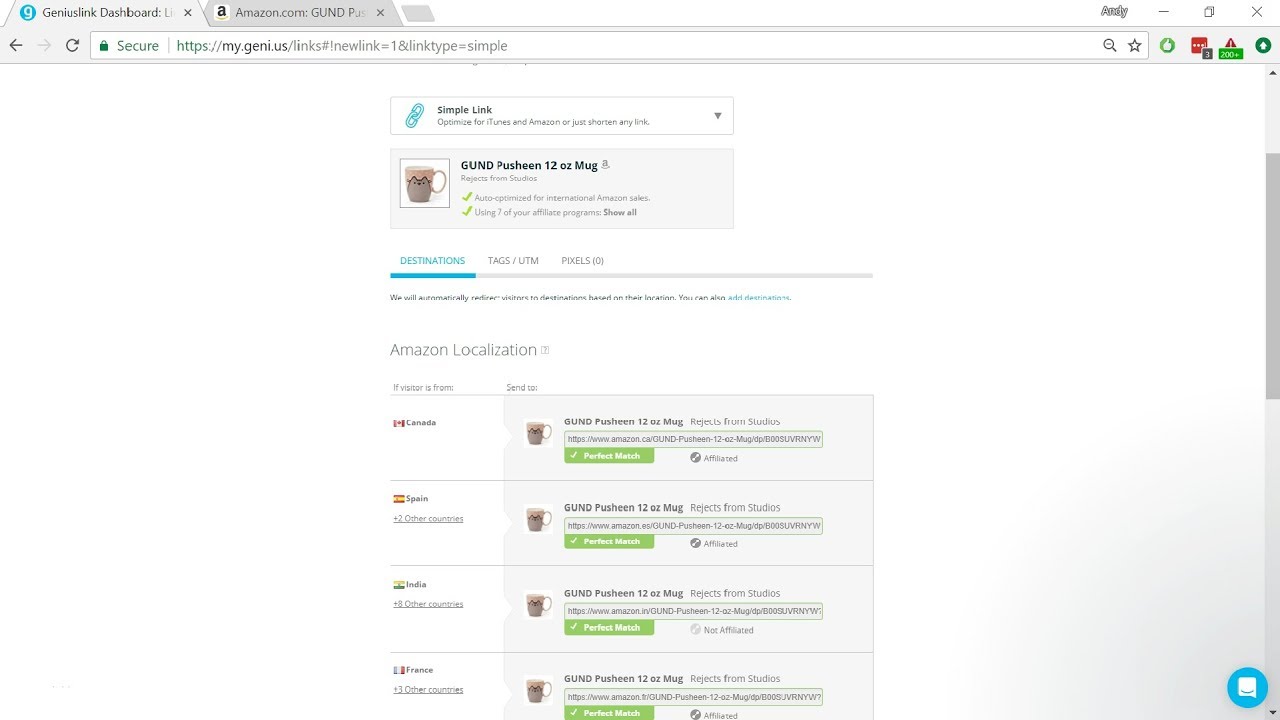Screen dimensions: 1280x720
Task: Click Perfect Match badge in France row
Action: tap(609, 713)
